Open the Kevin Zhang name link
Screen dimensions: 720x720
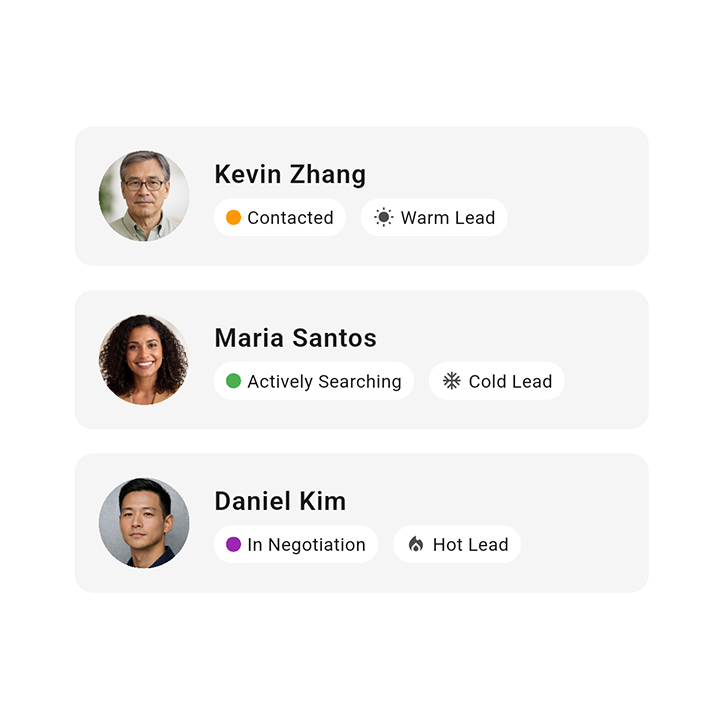click(290, 174)
